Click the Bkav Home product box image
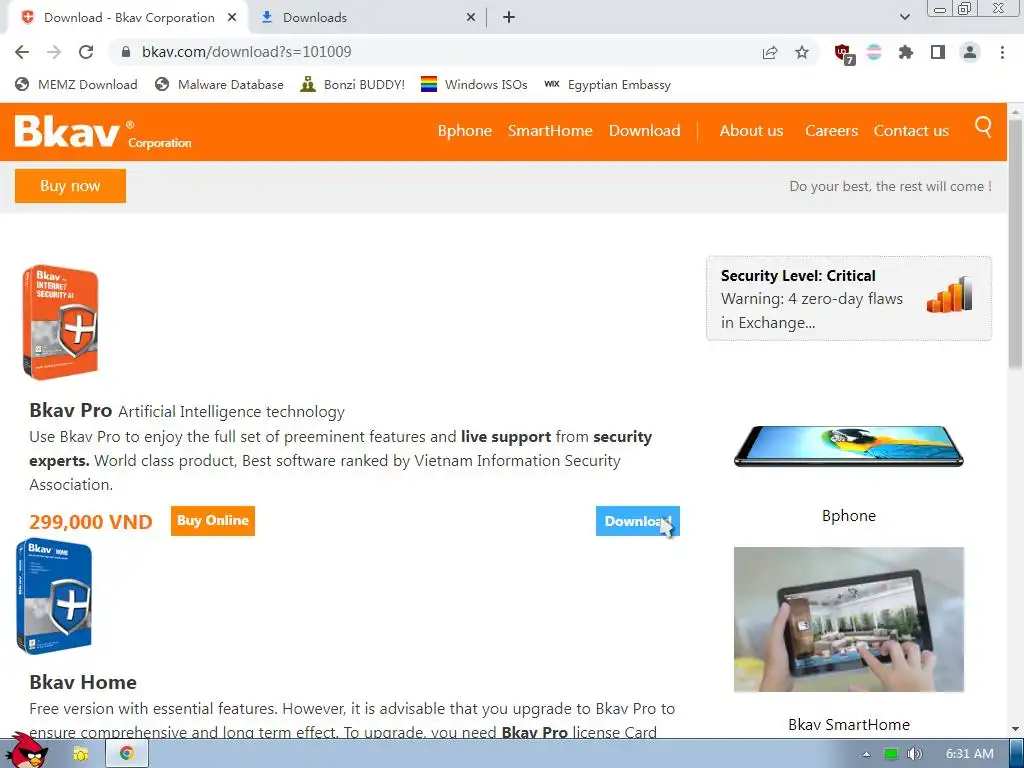This screenshot has width=1024, height=768. [x=54, y=596]
